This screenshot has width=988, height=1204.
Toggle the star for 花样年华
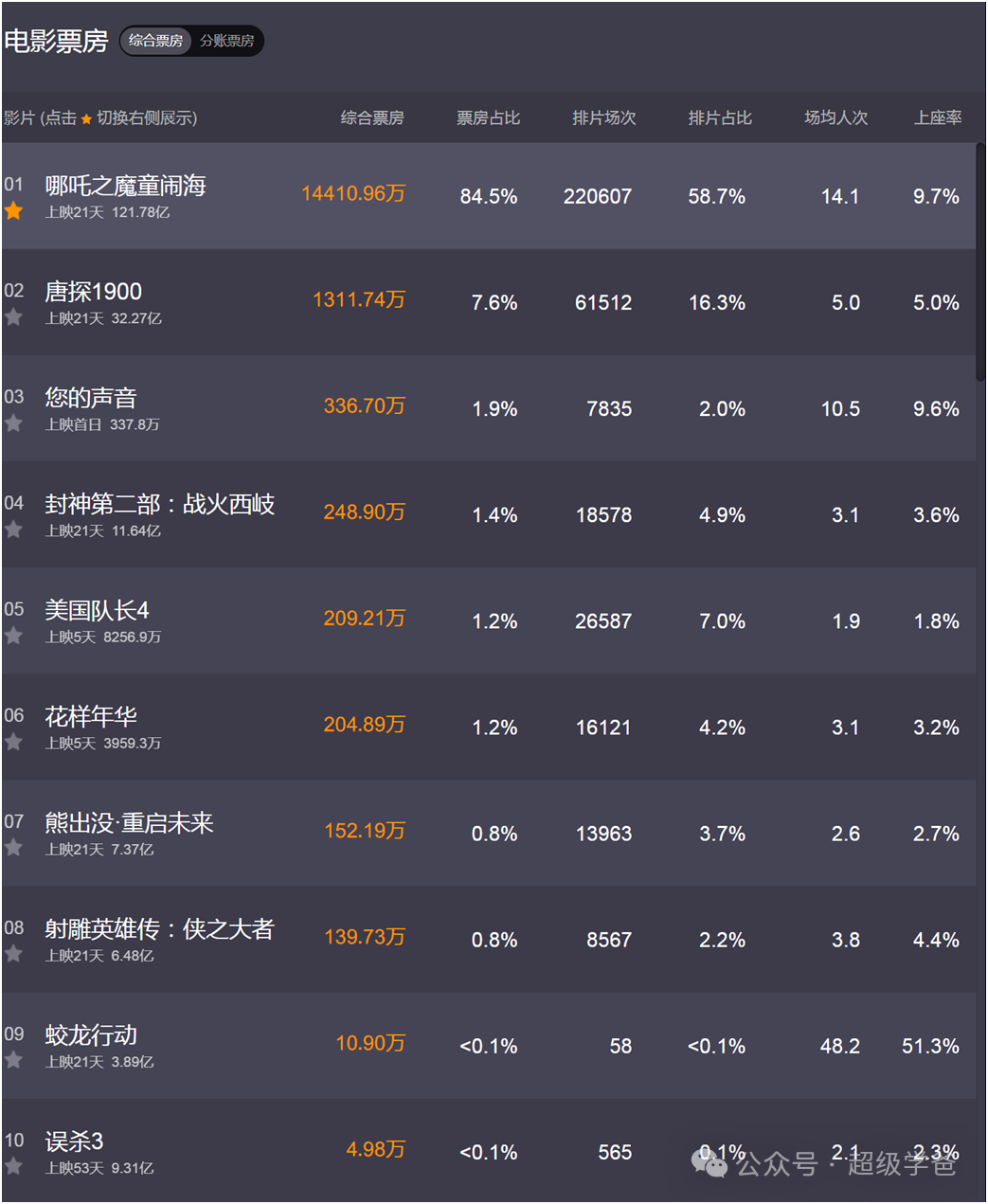[13, 742]
